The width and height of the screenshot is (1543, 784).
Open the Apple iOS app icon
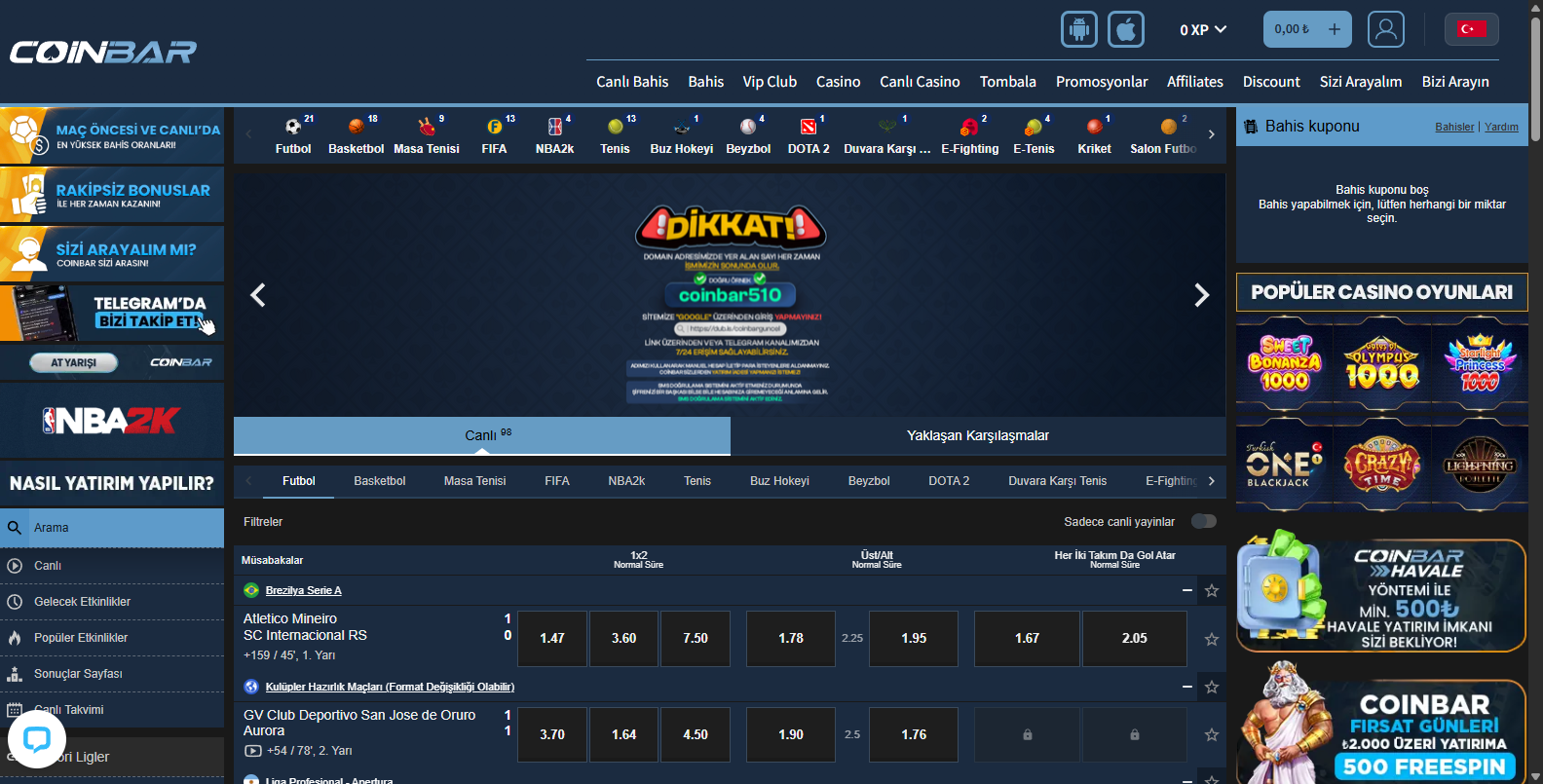(1126, 29)
